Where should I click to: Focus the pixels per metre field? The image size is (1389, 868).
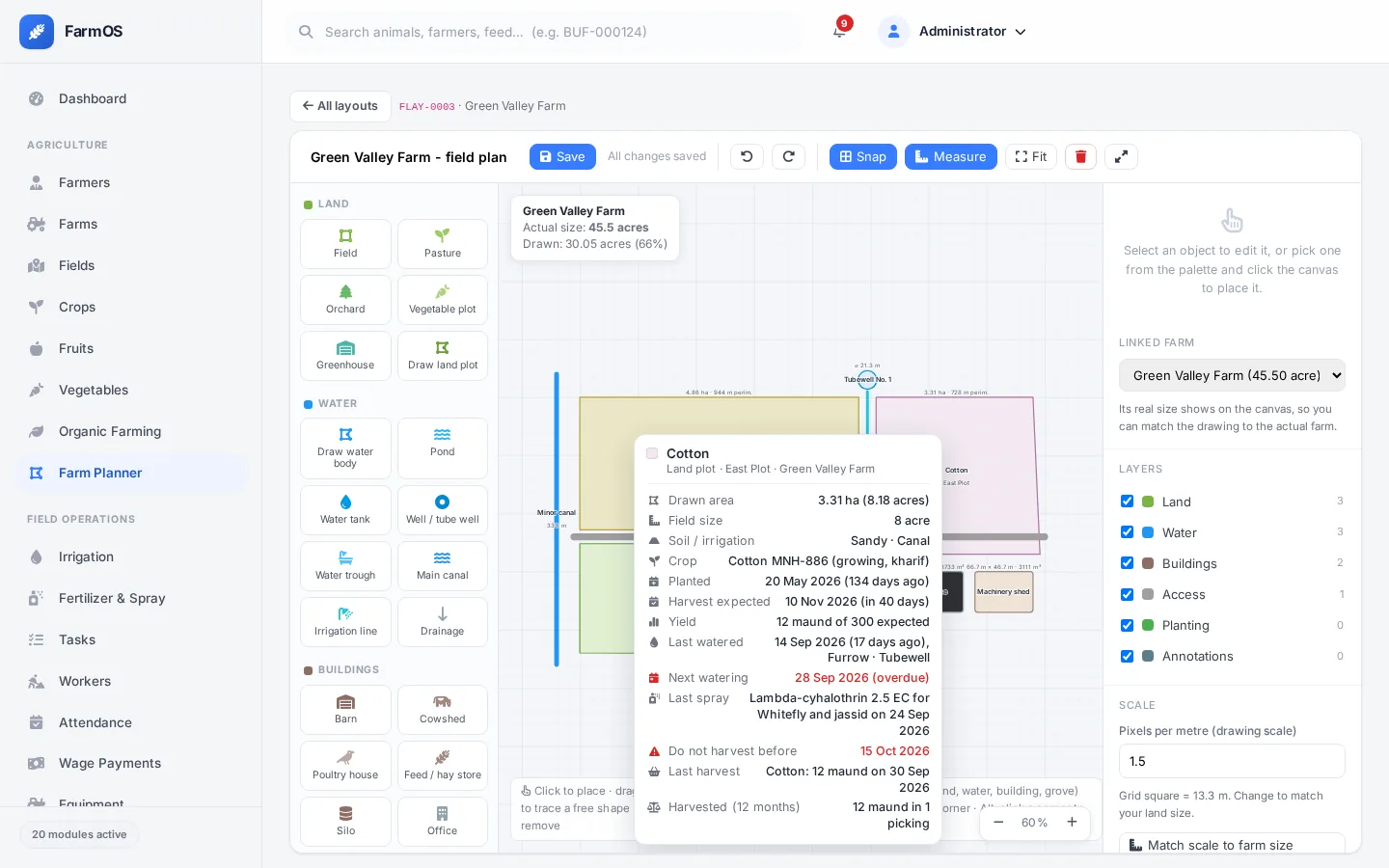click(x=1232, y=761)
